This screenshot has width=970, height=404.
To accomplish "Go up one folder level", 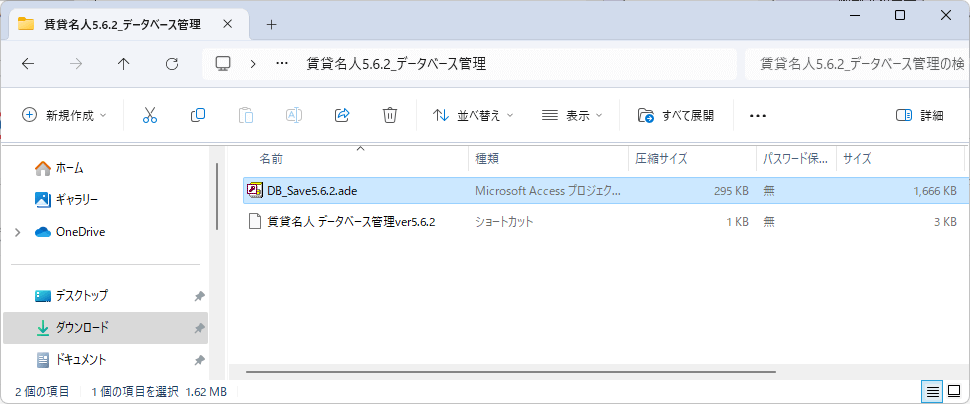I will click(123, 63).
